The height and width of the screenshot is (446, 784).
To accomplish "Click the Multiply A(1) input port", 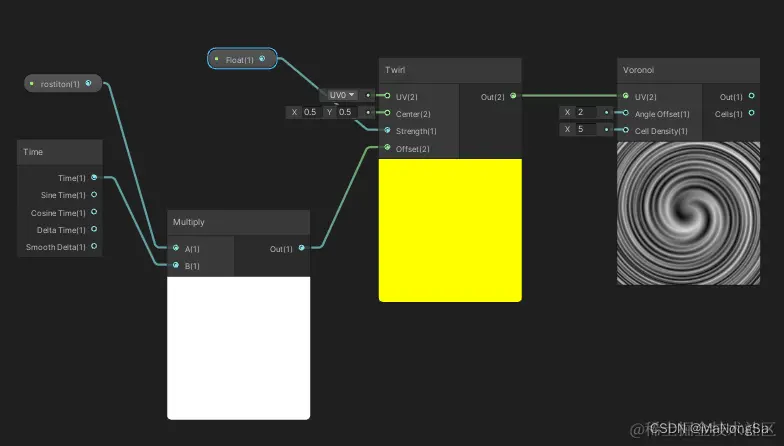I will [176, 248].
